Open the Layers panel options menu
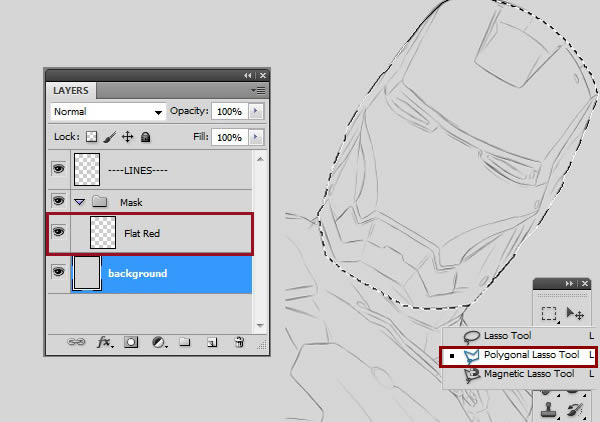 pyautogui.click(x=259, y=91)
